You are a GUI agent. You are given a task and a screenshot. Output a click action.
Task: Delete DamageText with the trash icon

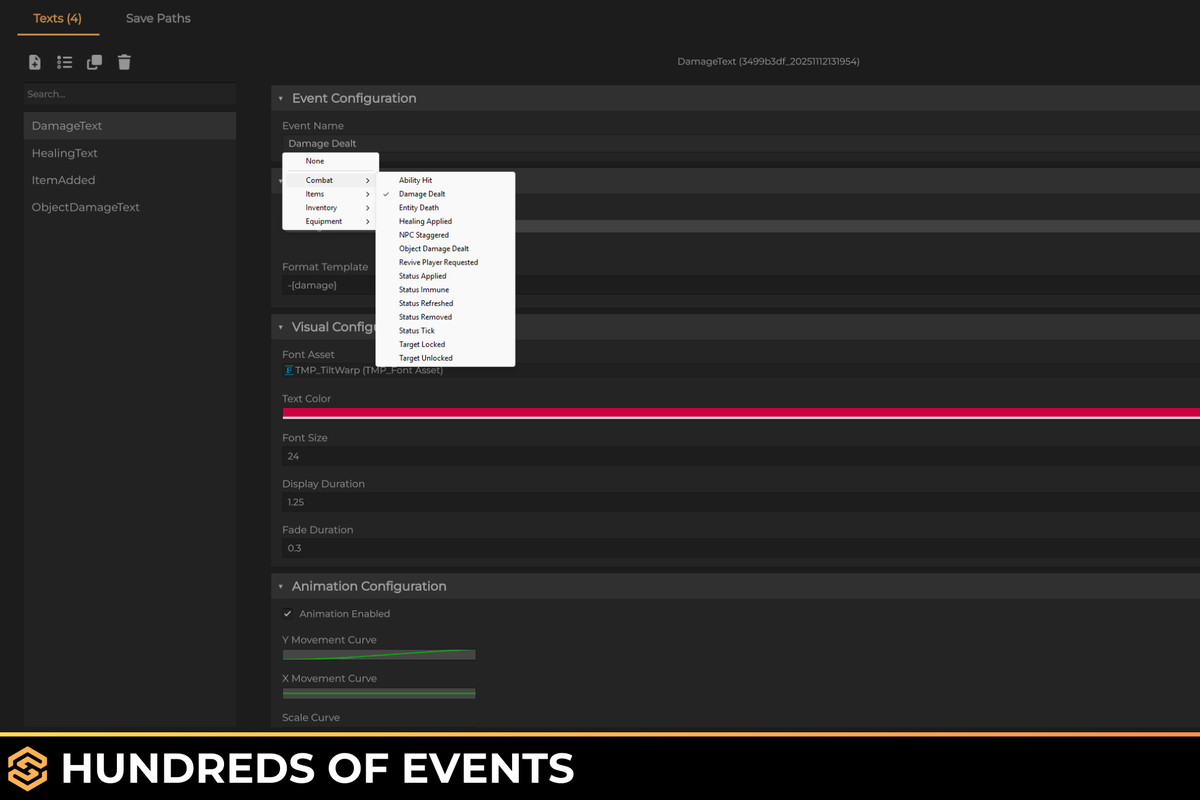pyautogui.click(x=124, y=62)
